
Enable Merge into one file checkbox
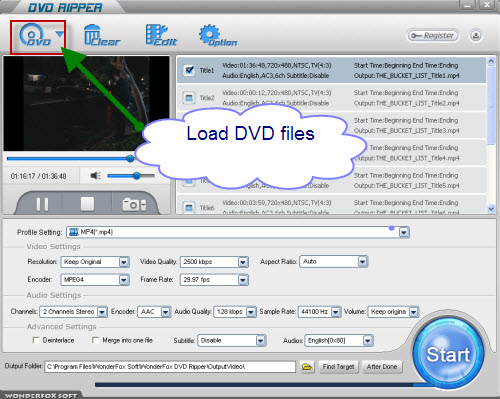95,340
